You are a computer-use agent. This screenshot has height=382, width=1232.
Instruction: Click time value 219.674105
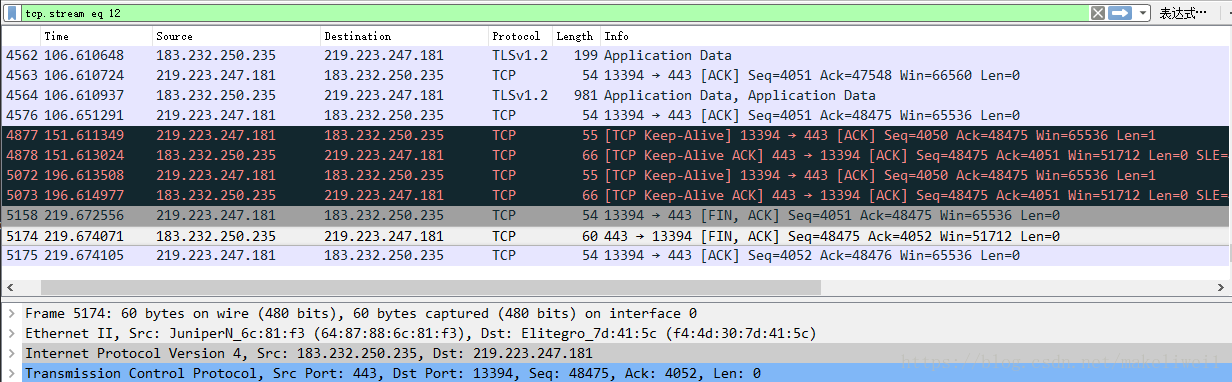pos(84,256)
